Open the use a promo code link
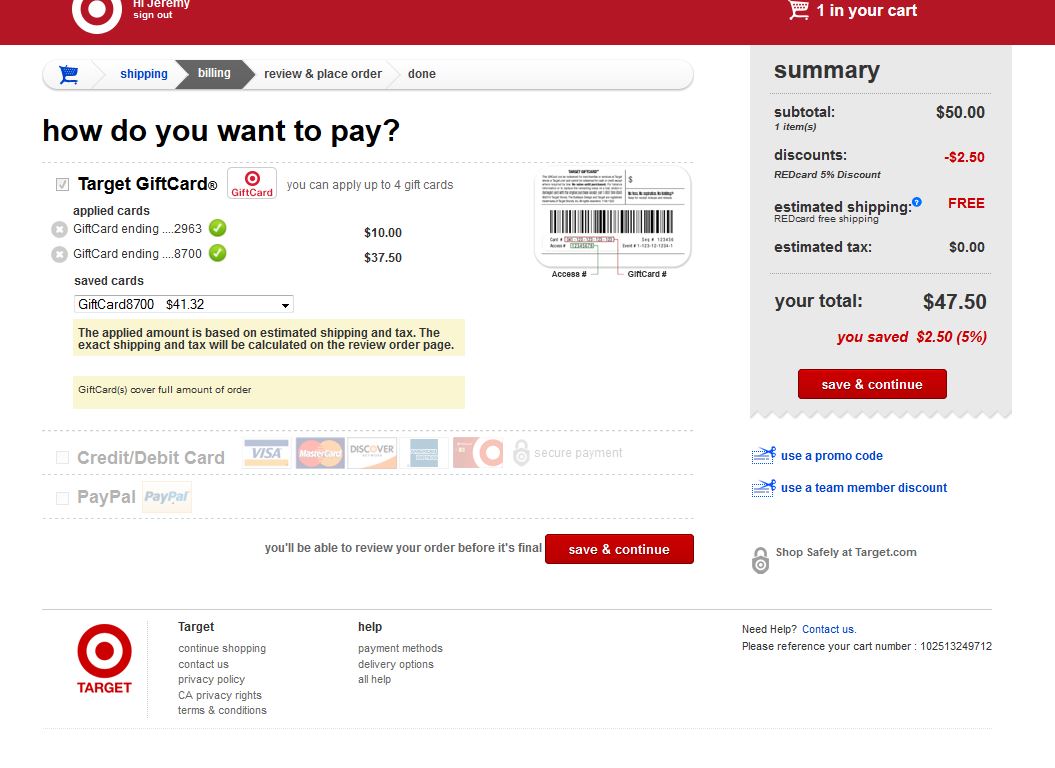The height and width of the screenshot is (768, 1055). [832, 456]
